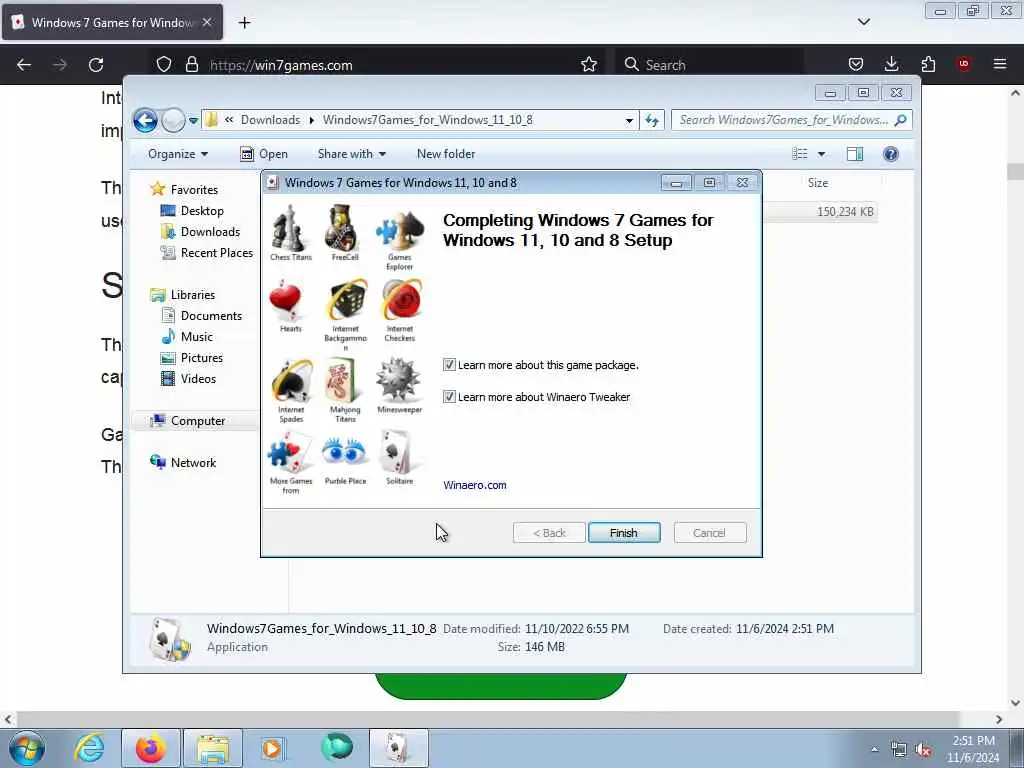Expand the Explorer address bar dropdown
The height and width of the screenshot is (768, 1024).
(629, 120)
